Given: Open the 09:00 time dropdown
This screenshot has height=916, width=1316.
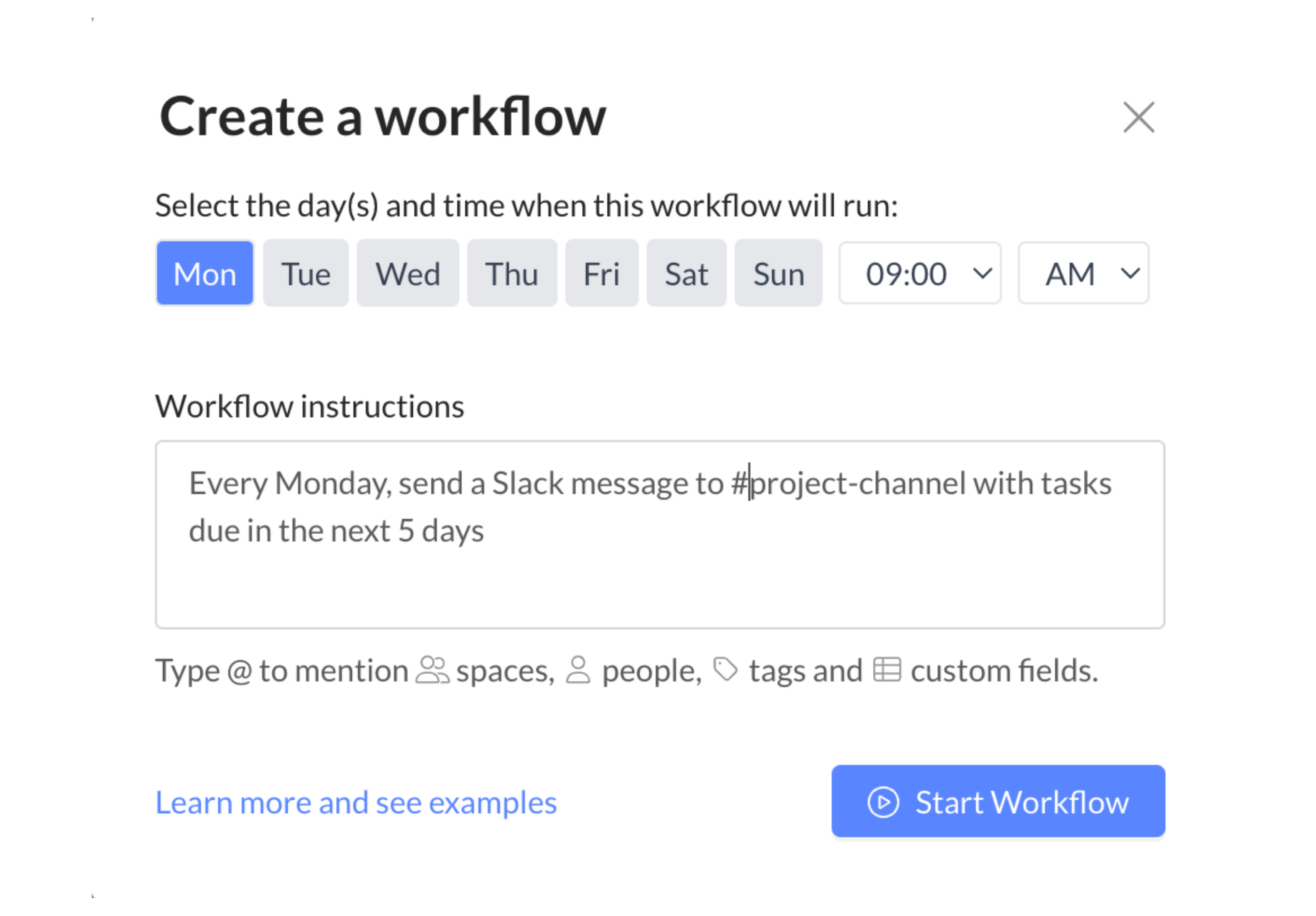Looking at the screenshot, I should tap(919, 273).
